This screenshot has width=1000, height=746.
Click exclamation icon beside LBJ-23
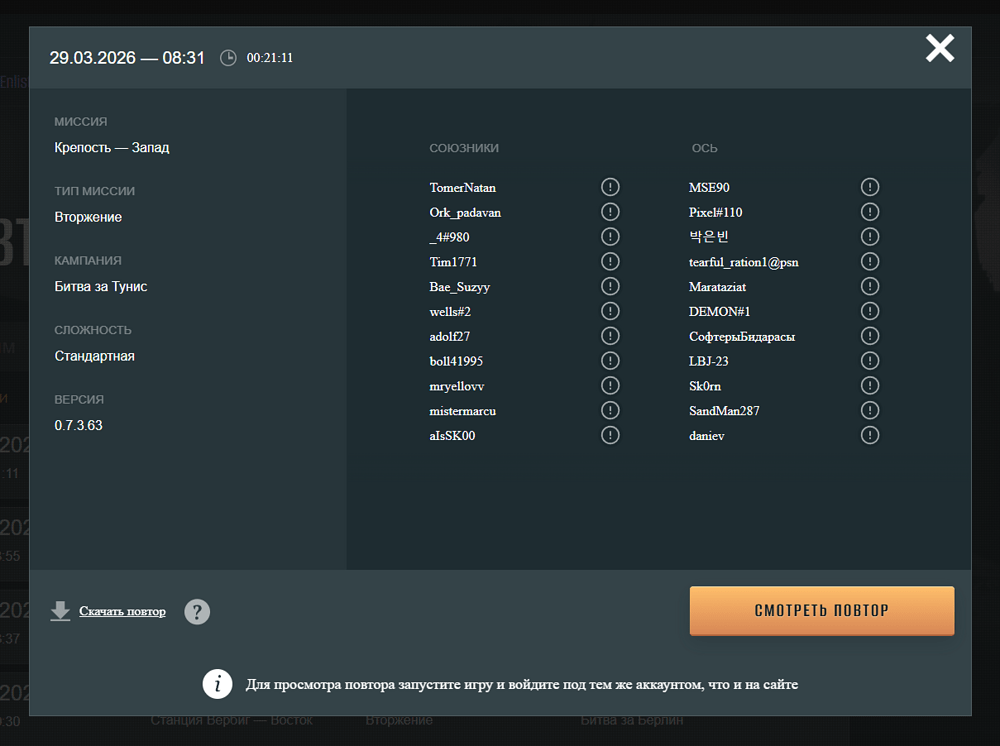point(870,361)
